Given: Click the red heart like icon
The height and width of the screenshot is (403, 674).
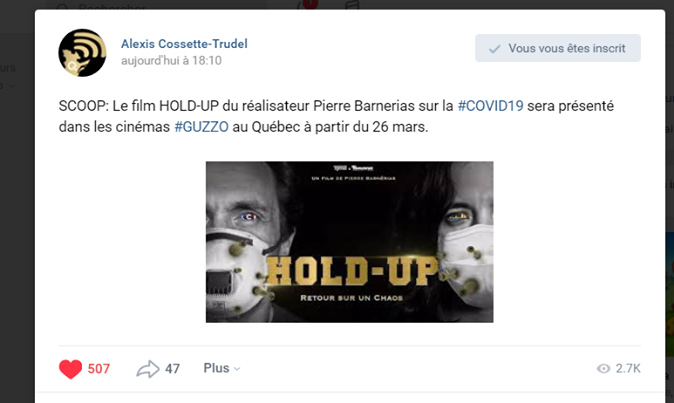Looking at the screenshot, I should 70,369.
